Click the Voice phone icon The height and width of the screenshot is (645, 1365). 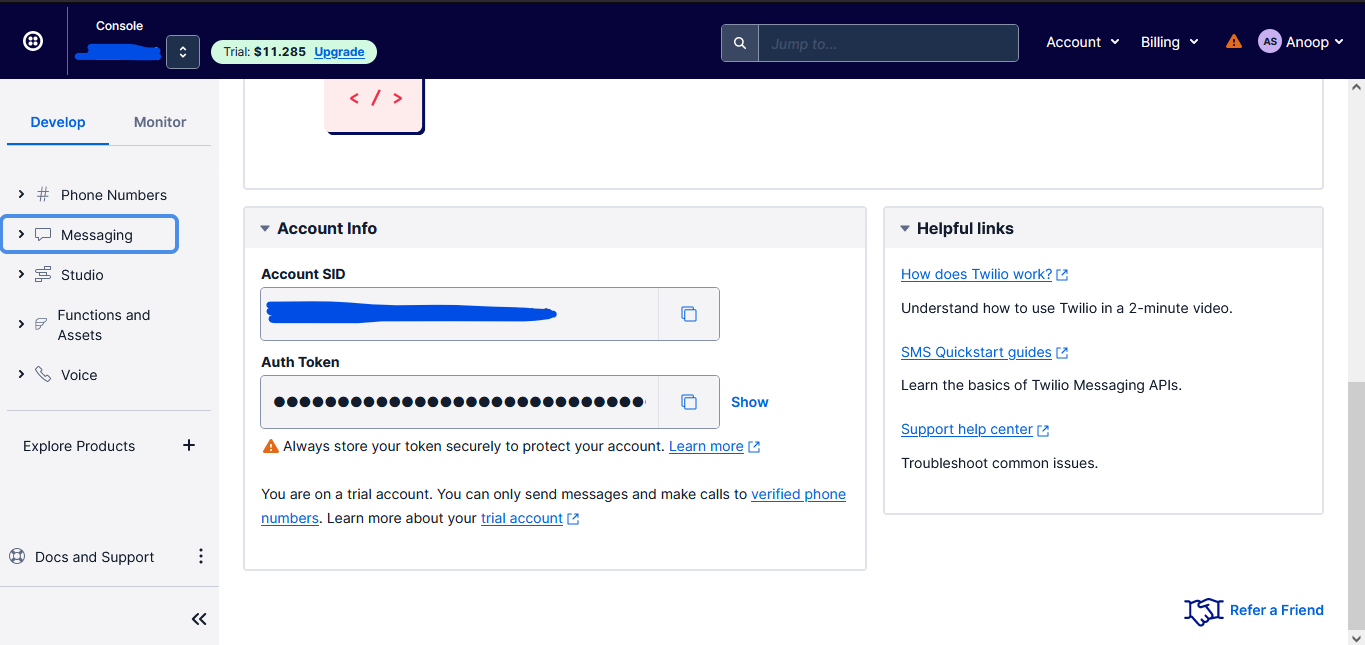[x=43, y=374]
